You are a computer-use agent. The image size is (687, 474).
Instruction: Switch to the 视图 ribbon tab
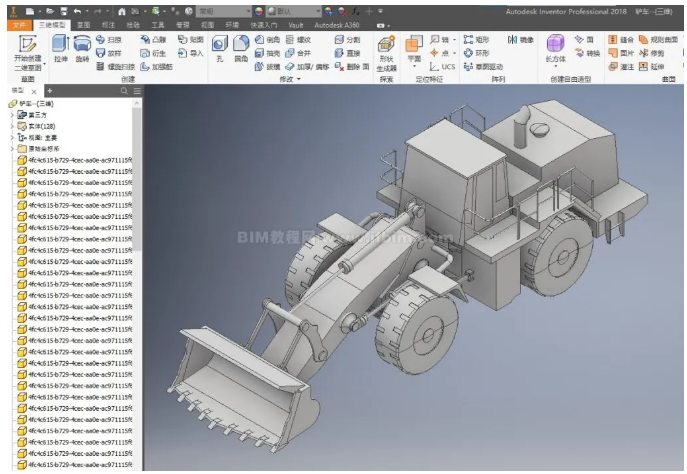tap(207, 25)
